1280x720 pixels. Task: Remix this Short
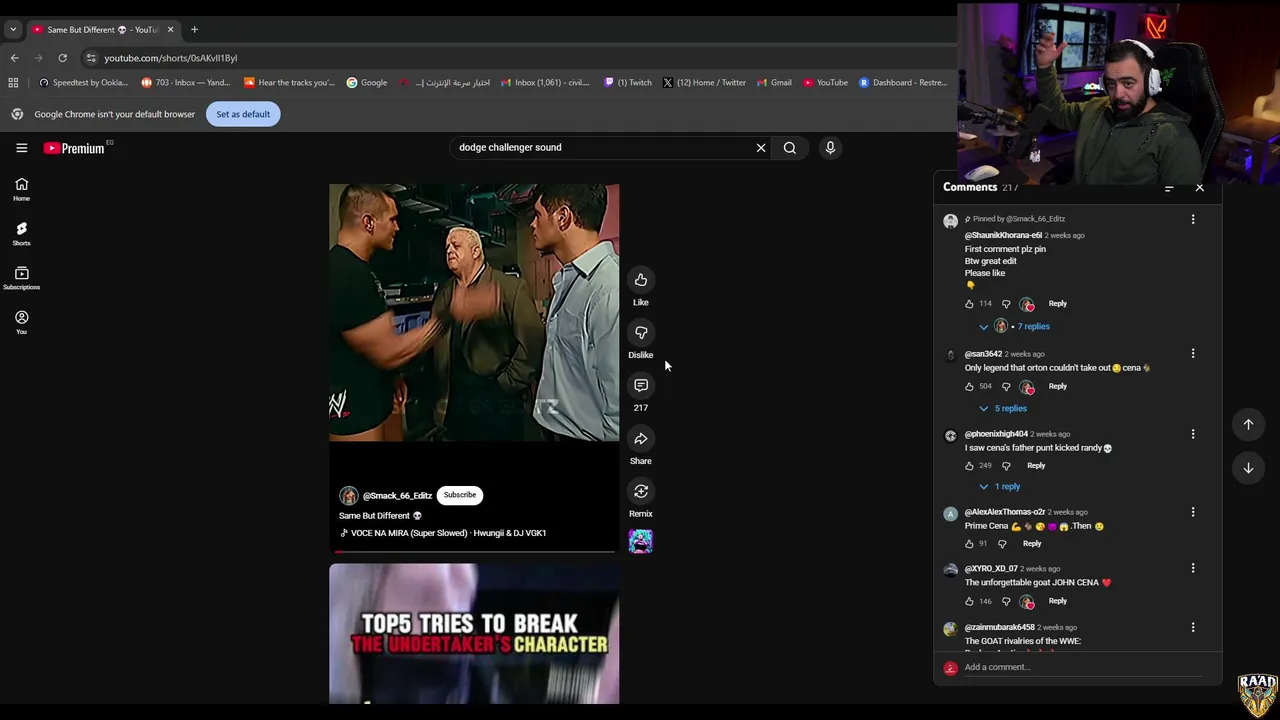point(641,492)
